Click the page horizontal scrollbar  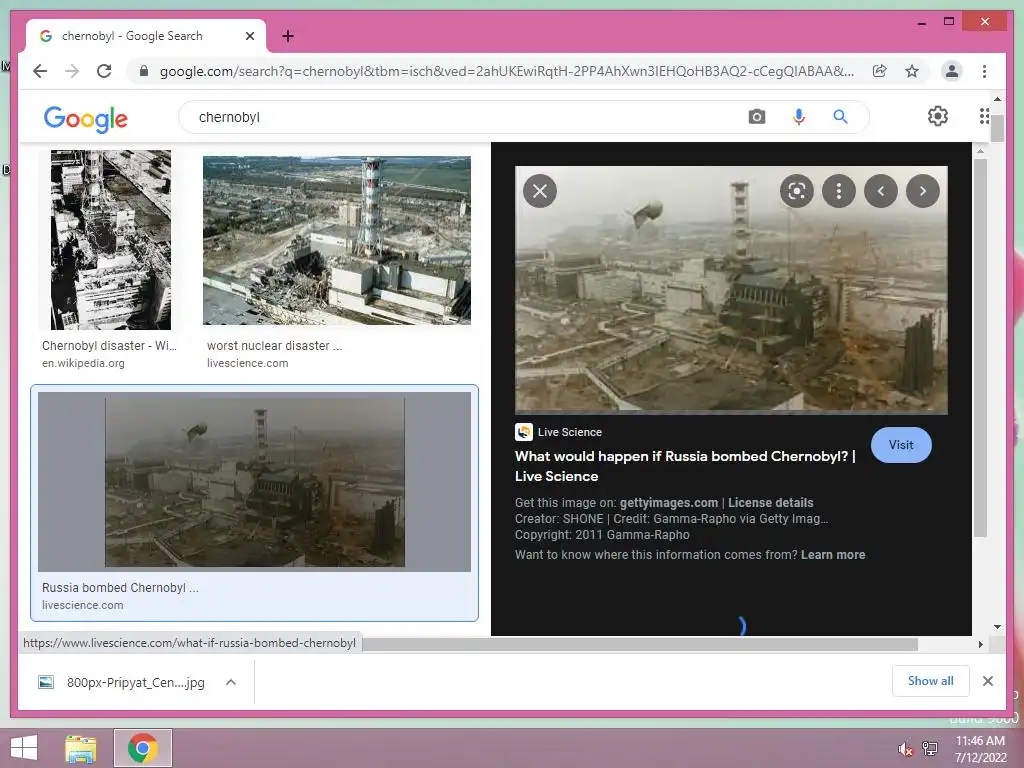pyautogui.click(x=640, y=645)
